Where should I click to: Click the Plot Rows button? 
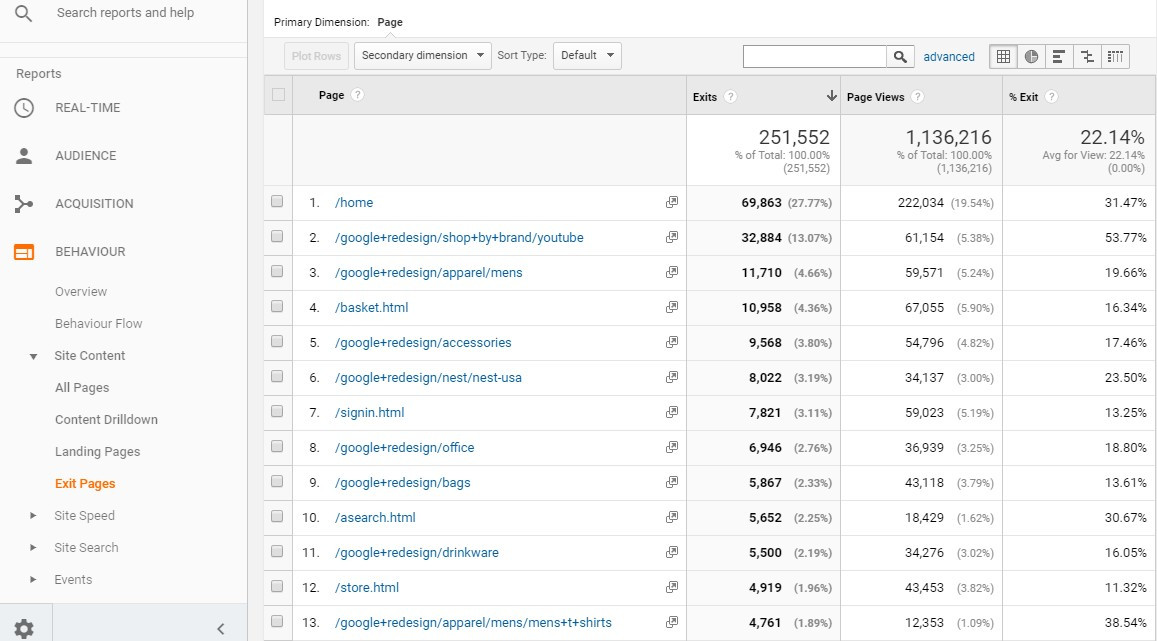316,56
